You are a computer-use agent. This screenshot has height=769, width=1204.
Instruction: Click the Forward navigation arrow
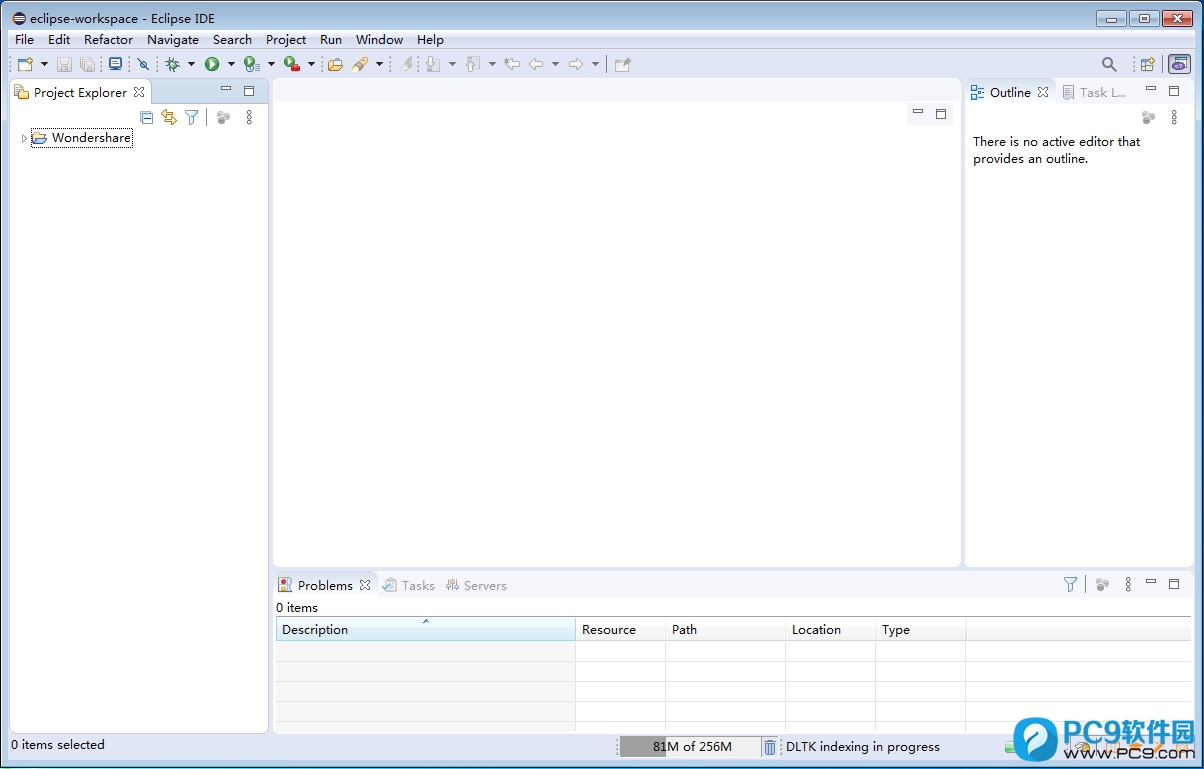pos(576,64)
